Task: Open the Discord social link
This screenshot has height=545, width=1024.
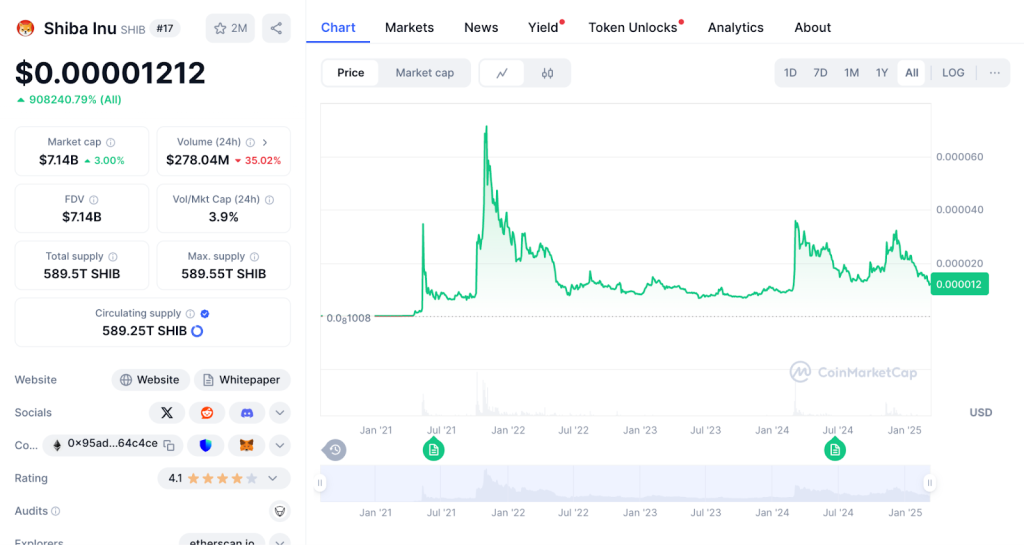Action: click(x=247, y=413)
